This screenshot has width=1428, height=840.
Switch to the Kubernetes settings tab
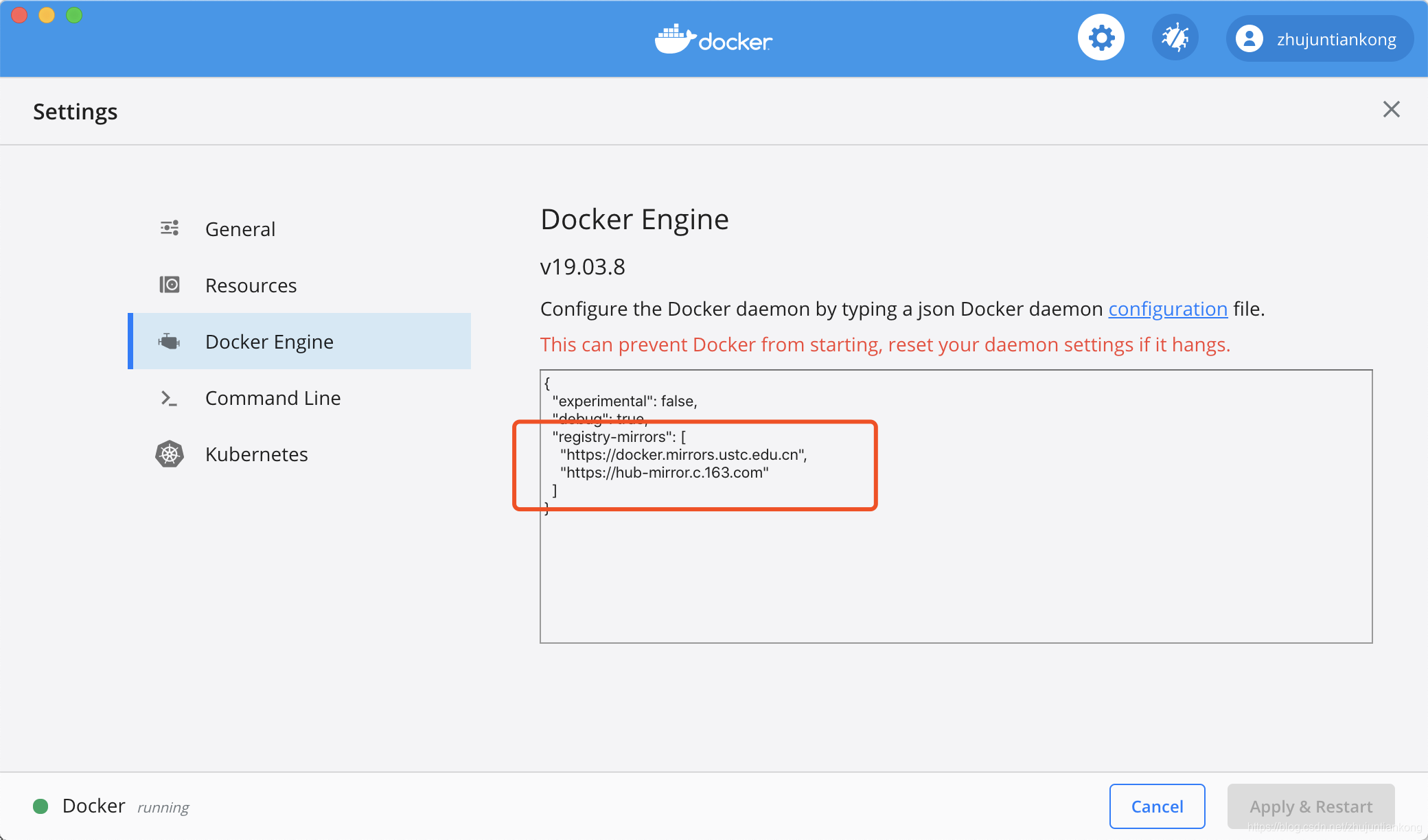[x=256, y=454]
